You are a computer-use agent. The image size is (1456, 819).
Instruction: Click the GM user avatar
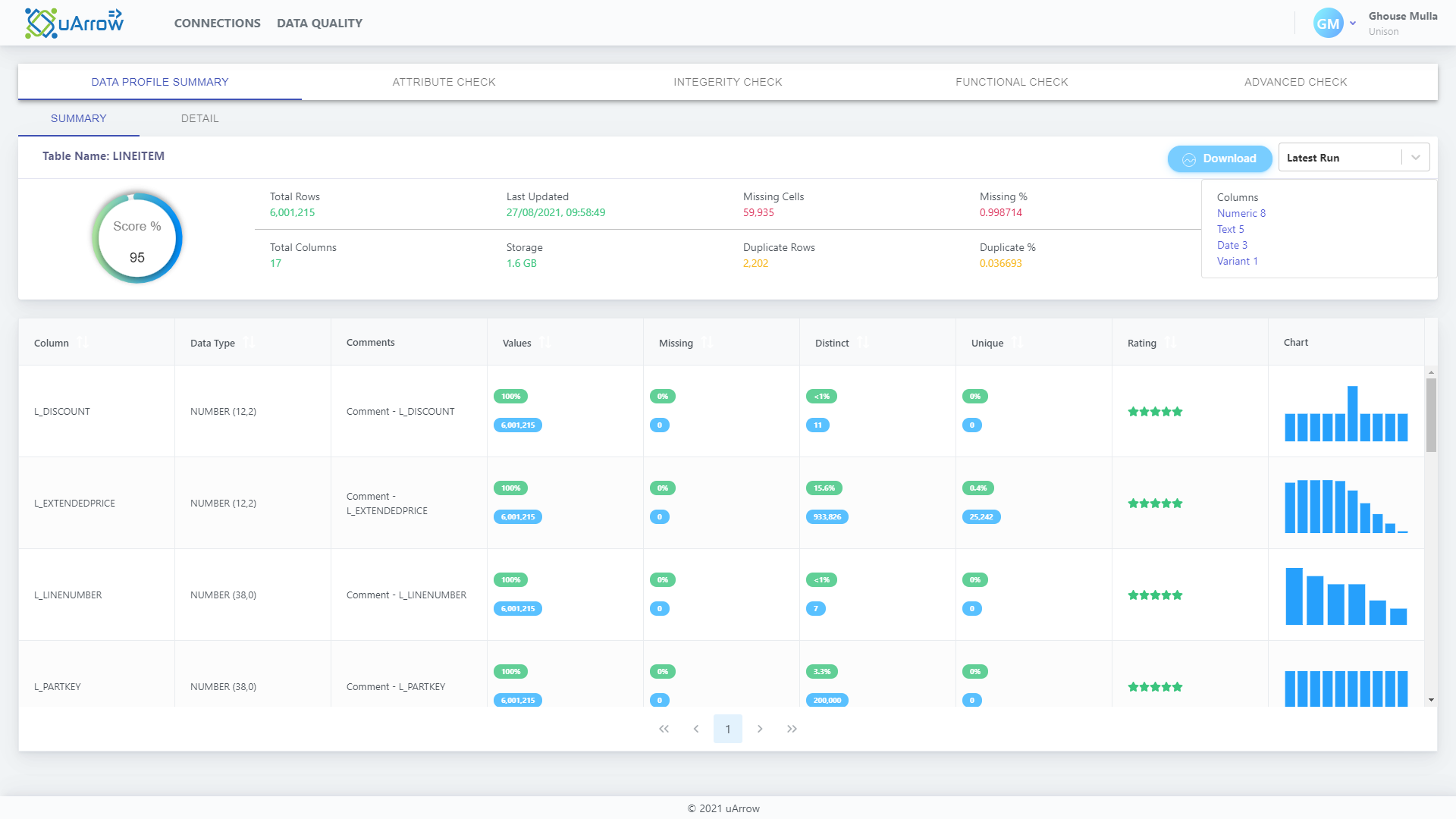tap(1328, 24)
